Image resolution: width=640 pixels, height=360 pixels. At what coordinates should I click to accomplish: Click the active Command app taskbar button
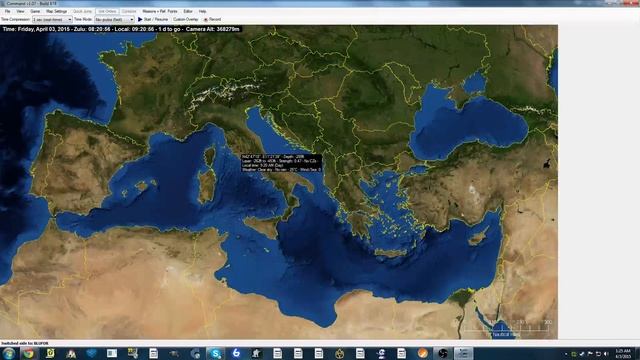pyautogui.click(x=463, y=353)
